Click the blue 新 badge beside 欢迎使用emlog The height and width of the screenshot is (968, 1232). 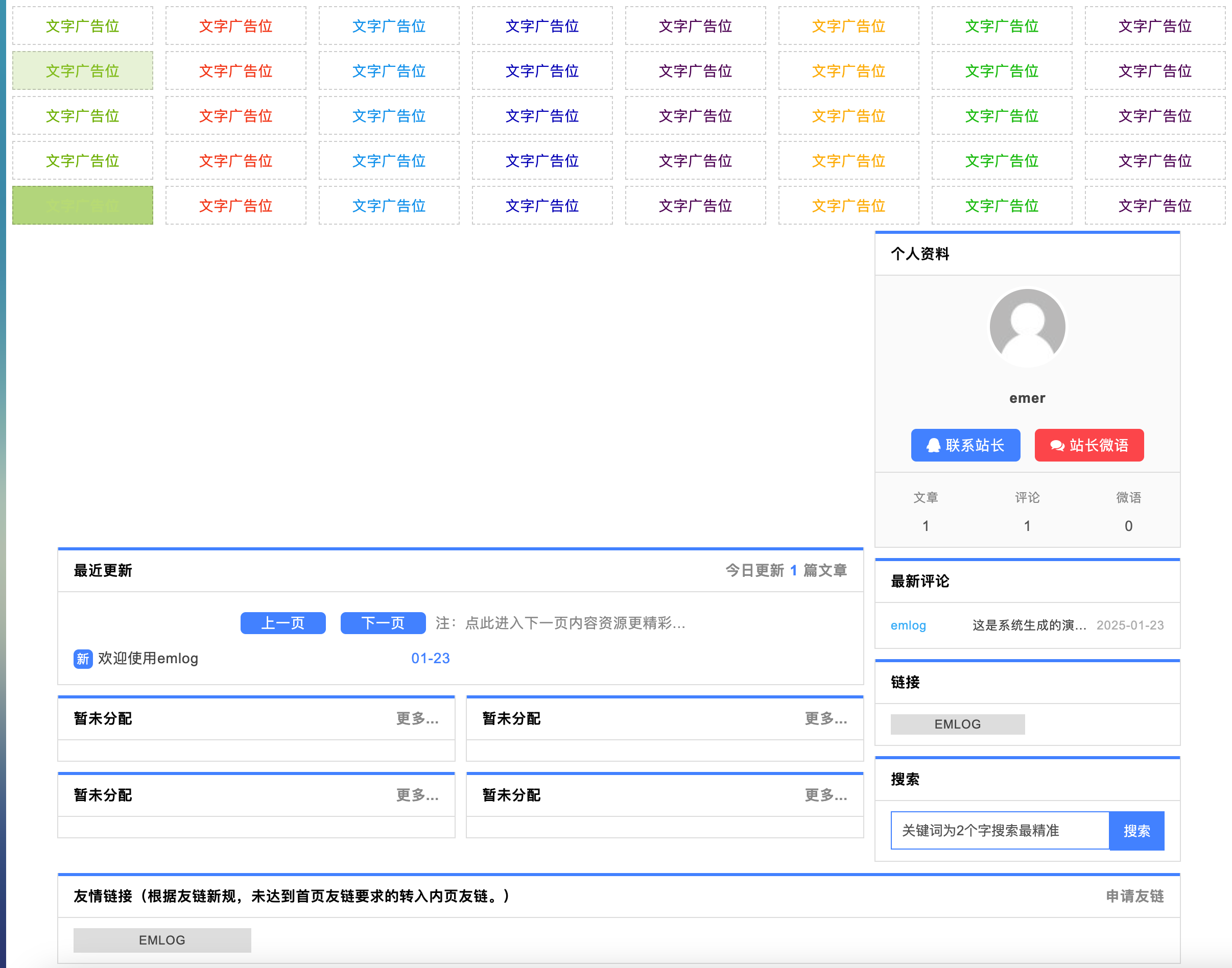(x=83, y=659)
